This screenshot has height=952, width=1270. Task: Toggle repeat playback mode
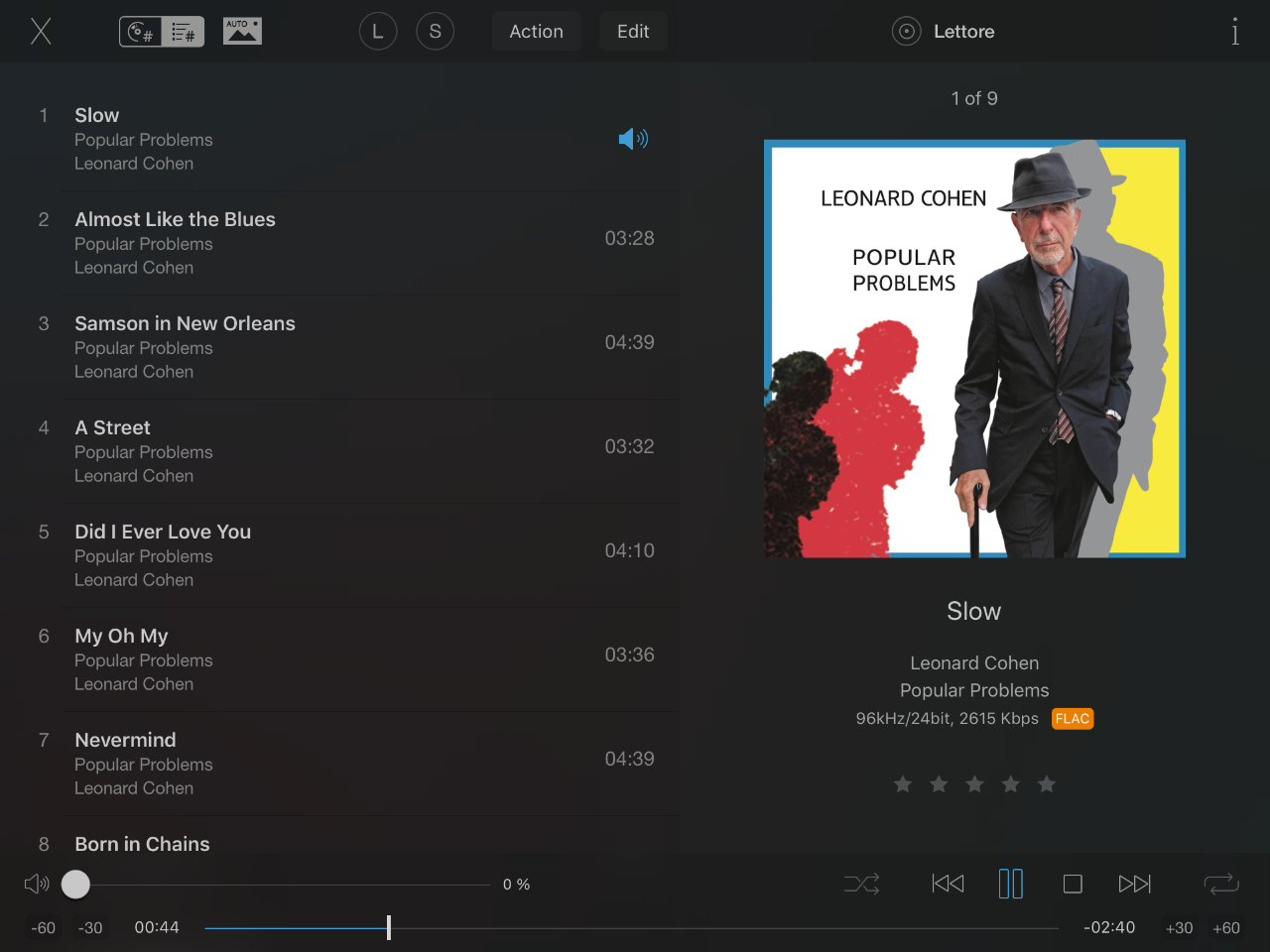tap(1221, 884)
